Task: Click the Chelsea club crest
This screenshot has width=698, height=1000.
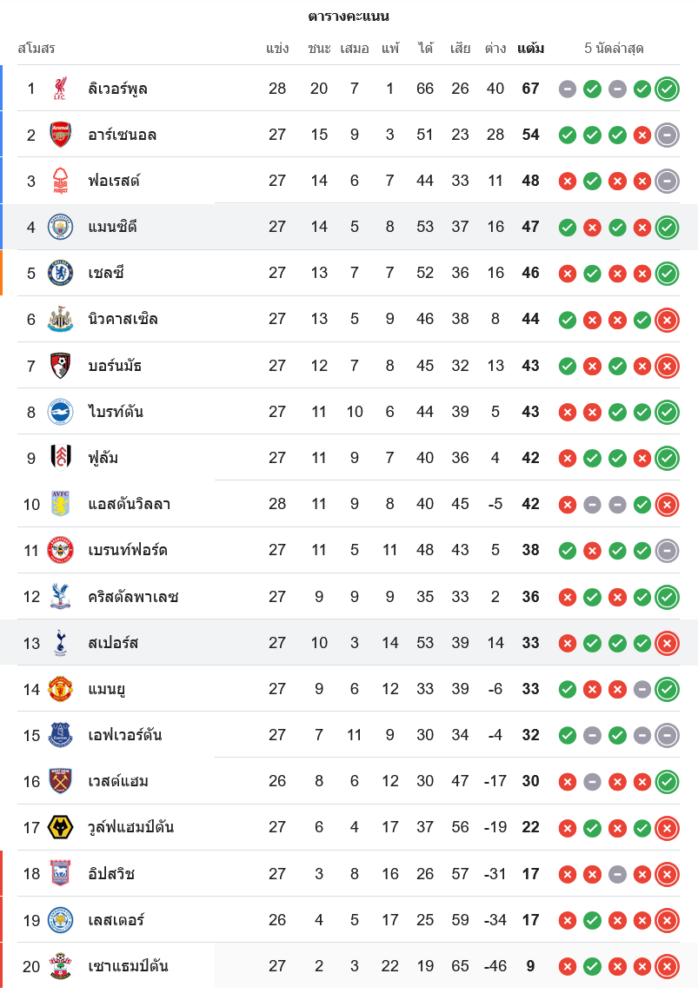Action: click(60, 273)
